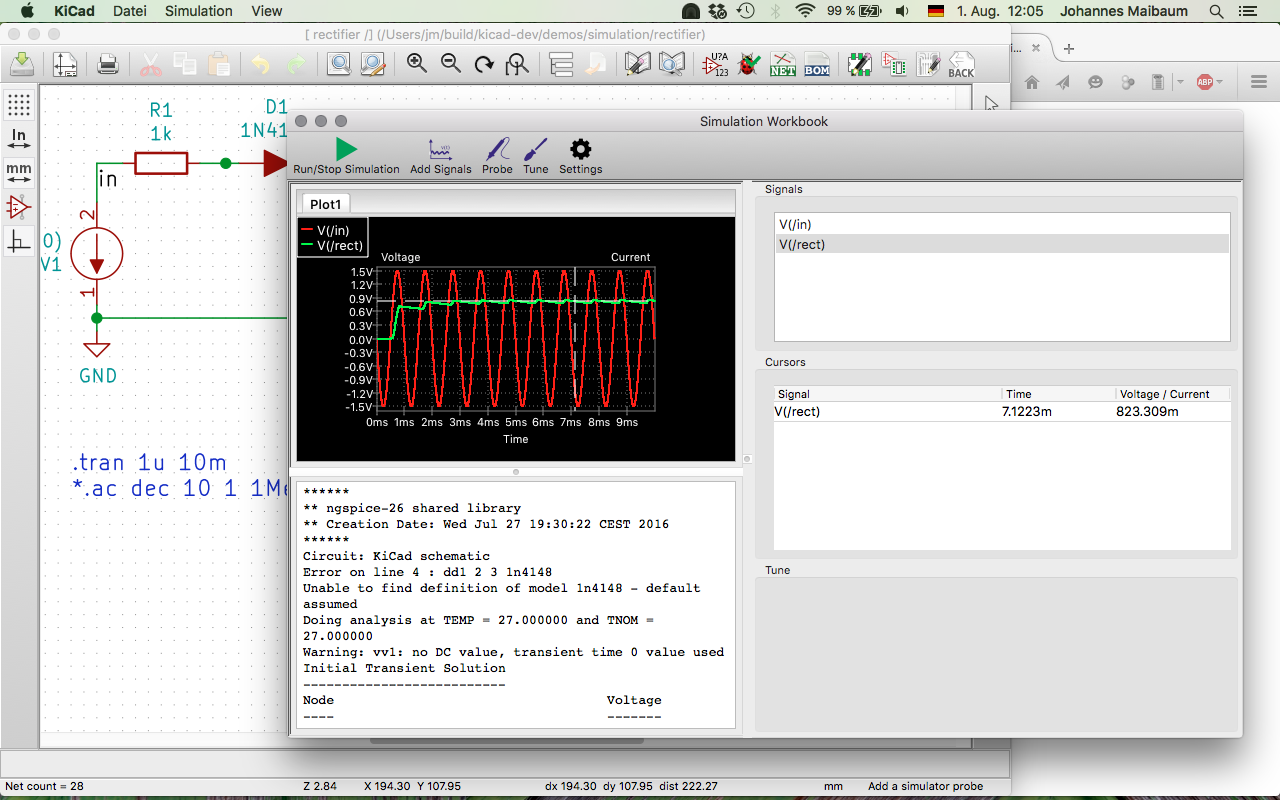1280x800 pixels.
Task: Open Add Signals dialog
Action: click(440, 150)
